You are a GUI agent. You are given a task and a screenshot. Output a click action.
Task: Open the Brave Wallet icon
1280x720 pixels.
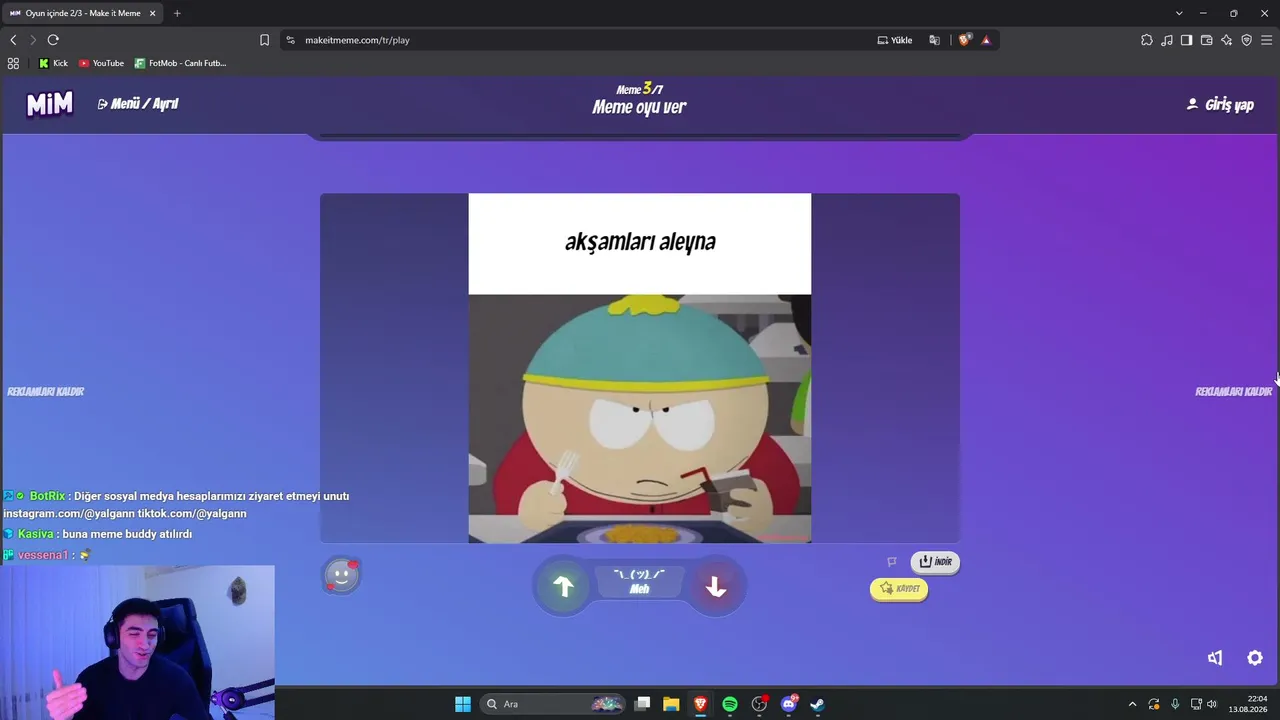tap(1207, 40)
